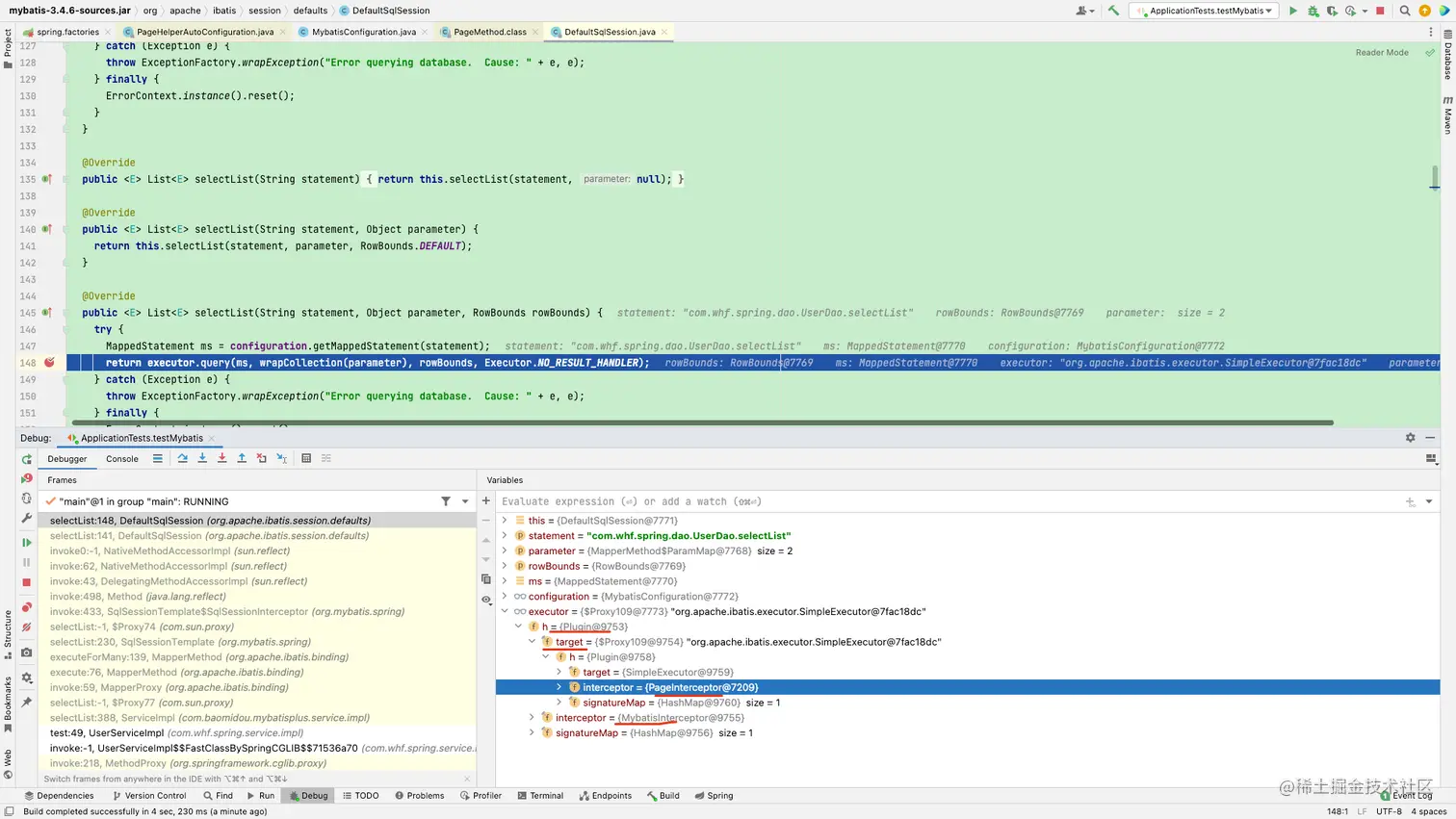Open the PageHelperAutoConfiguration.java tab
The width and height of the screenshot is (1456, 819).
[205, 32]
